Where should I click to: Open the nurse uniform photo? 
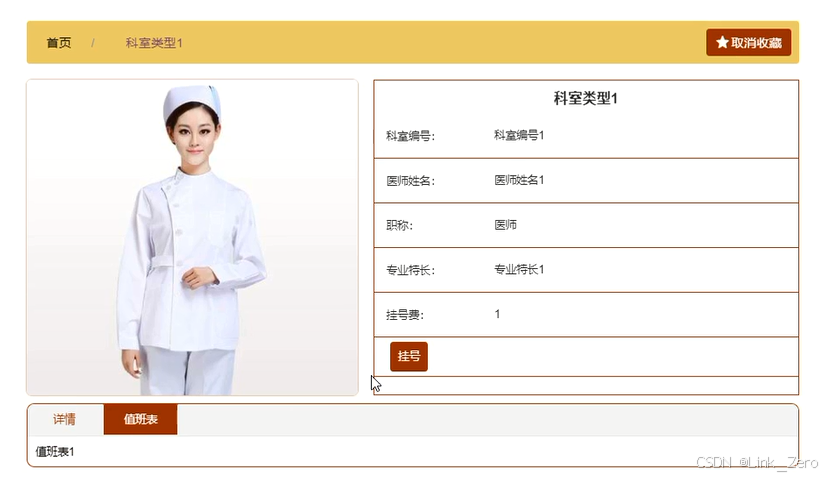192,237
